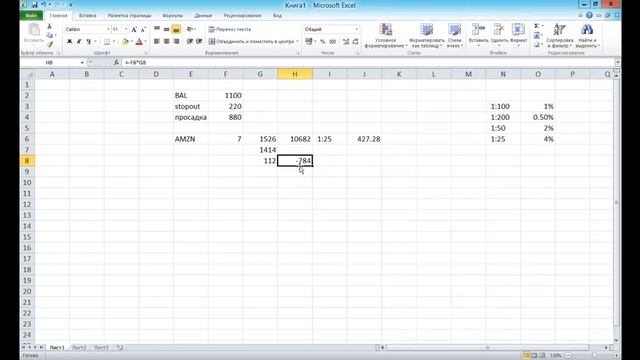Open the text orientation button

click(x=190, y=29)
